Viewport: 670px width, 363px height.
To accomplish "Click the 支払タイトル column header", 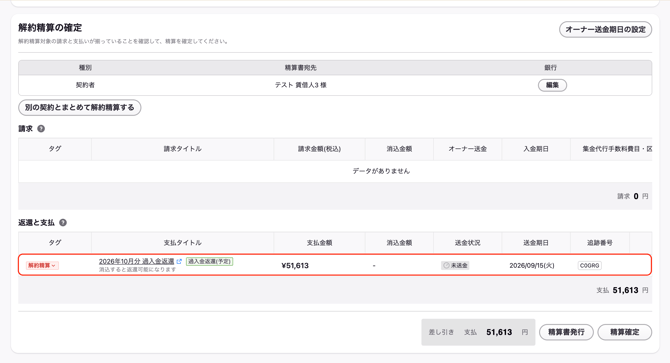I will (x=182, y=243).
